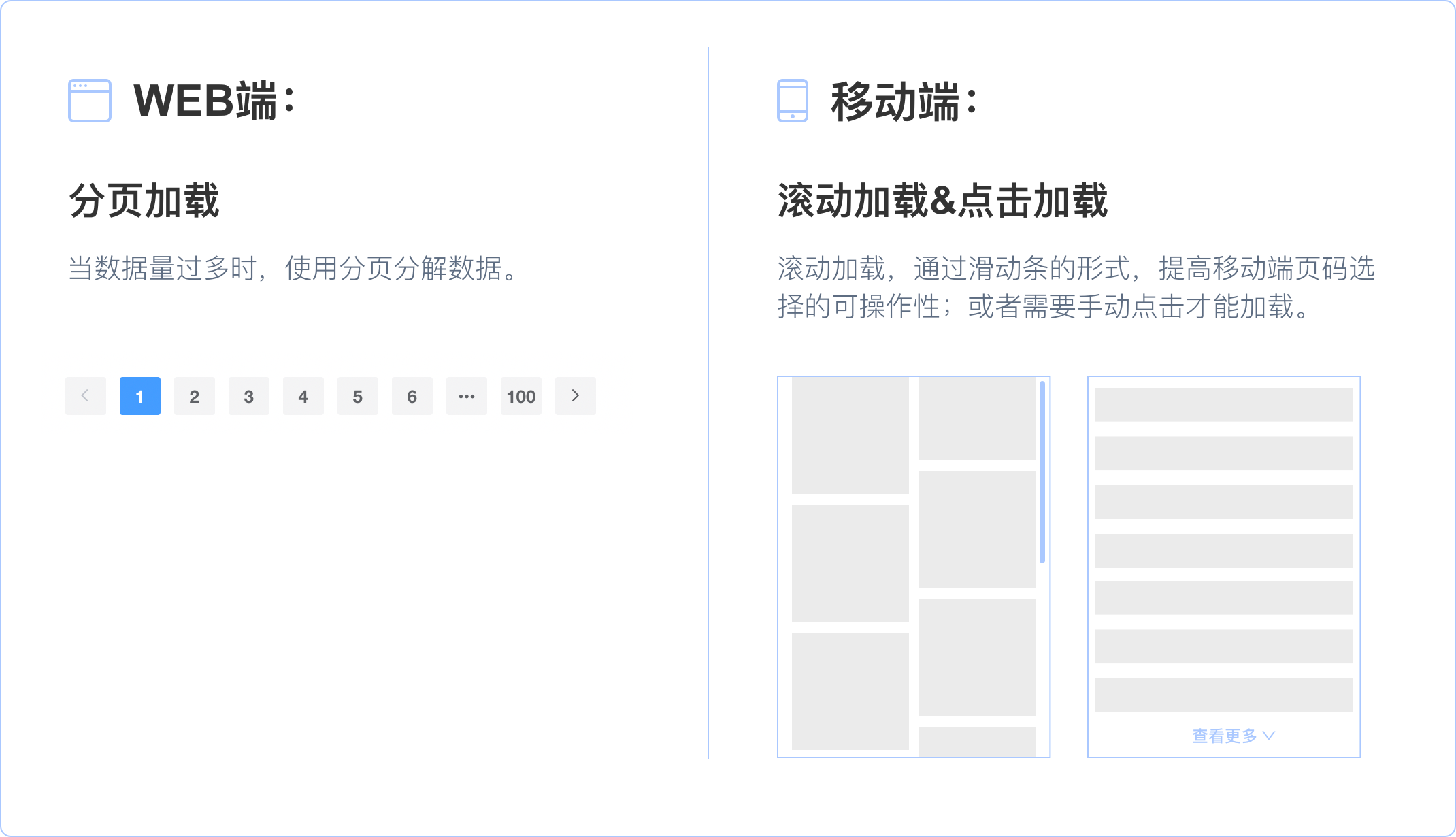Click the next page arrow
This screenshot has height=837, width=1456.
coord(576,396)
